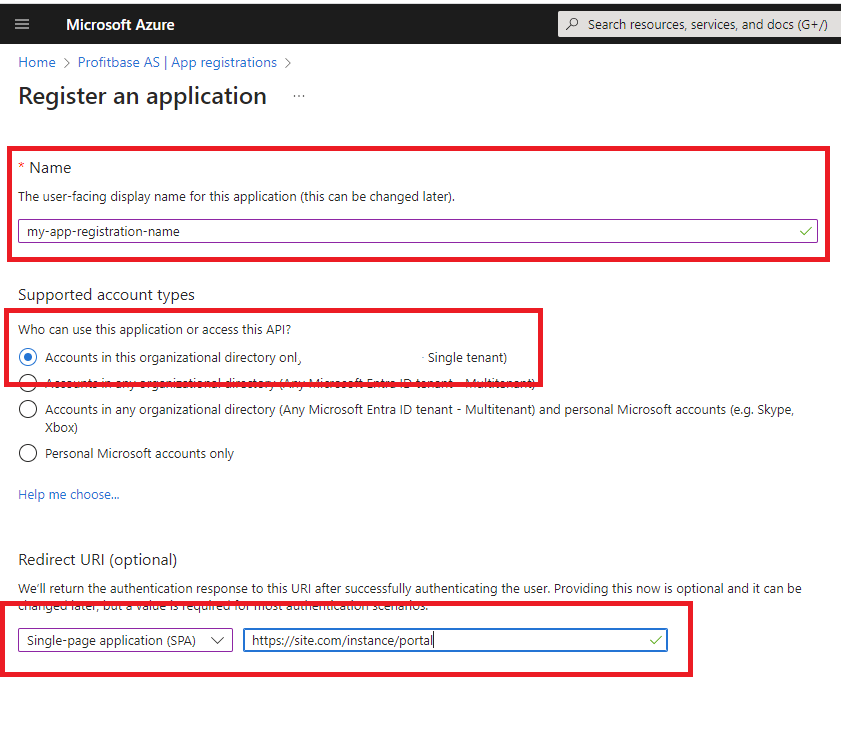Navigate to Profitbase AS | App registrations breadcrumb
The image size is (841, 753).
pos(177,63)
